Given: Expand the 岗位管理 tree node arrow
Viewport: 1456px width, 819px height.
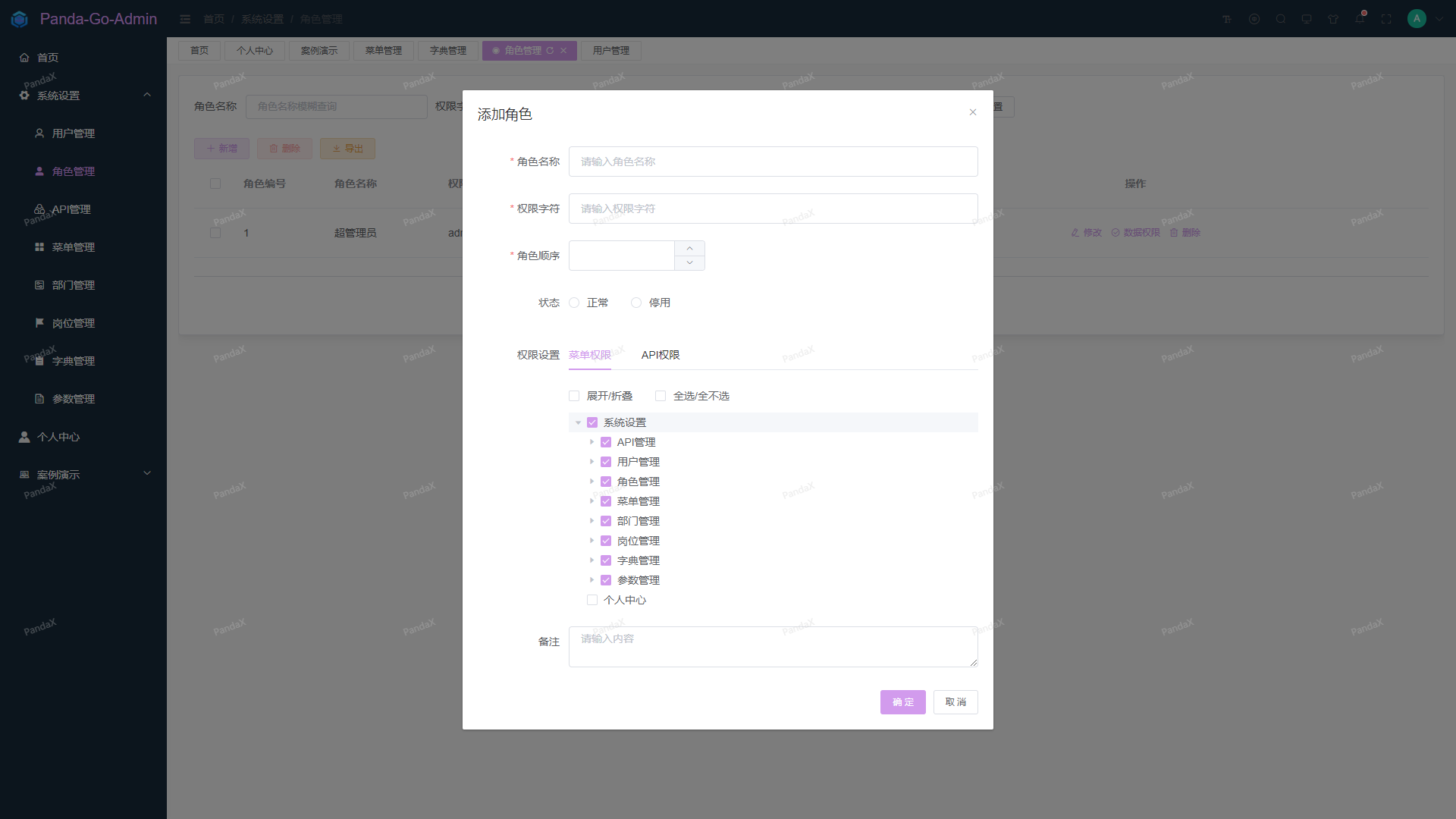Looking at the screenshot, I should 591,541.
